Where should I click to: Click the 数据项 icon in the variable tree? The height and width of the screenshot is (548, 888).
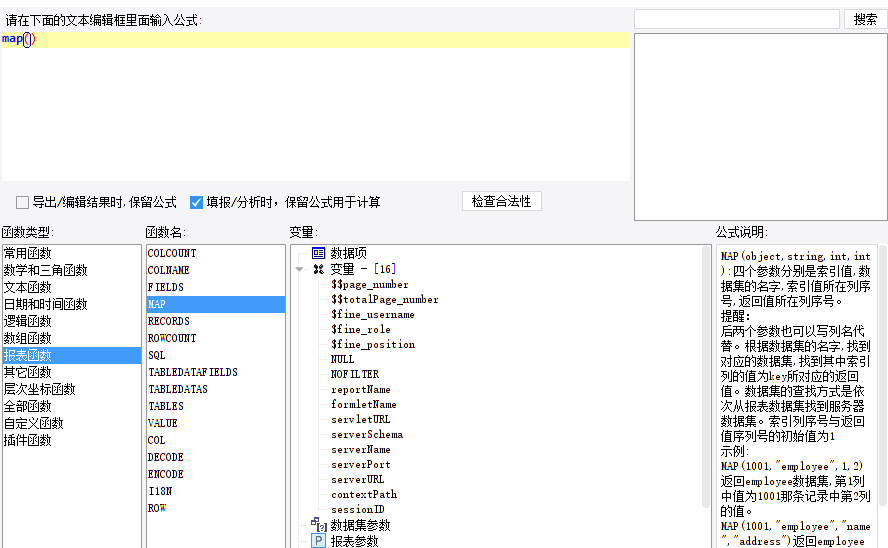(x=318, y=253)
